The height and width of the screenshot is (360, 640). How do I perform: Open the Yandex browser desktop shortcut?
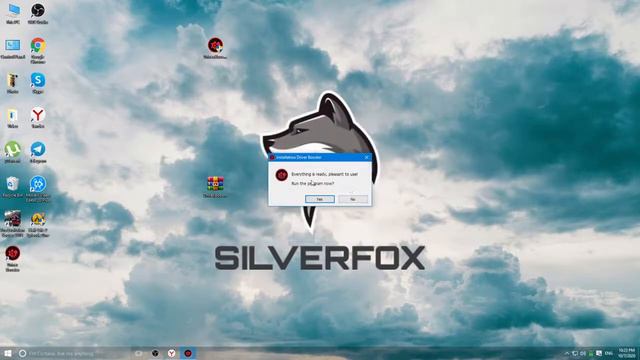coord(38,118)
